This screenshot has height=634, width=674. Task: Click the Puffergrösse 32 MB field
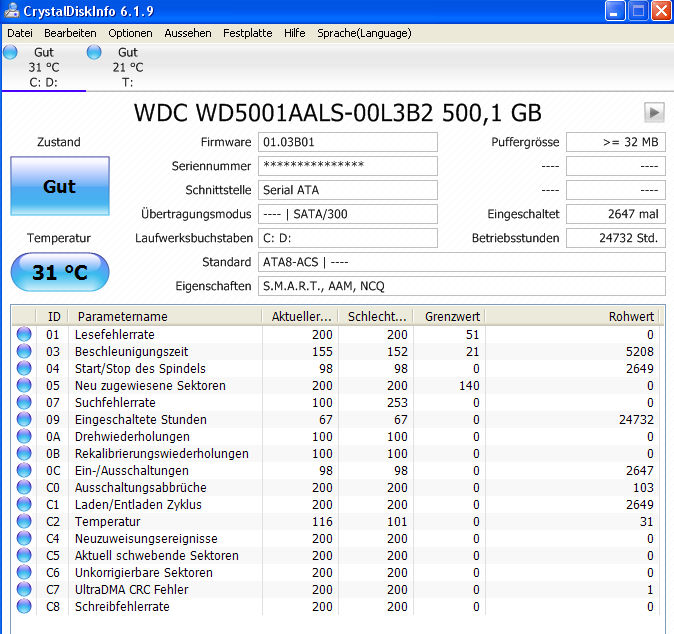click(616, 142)
